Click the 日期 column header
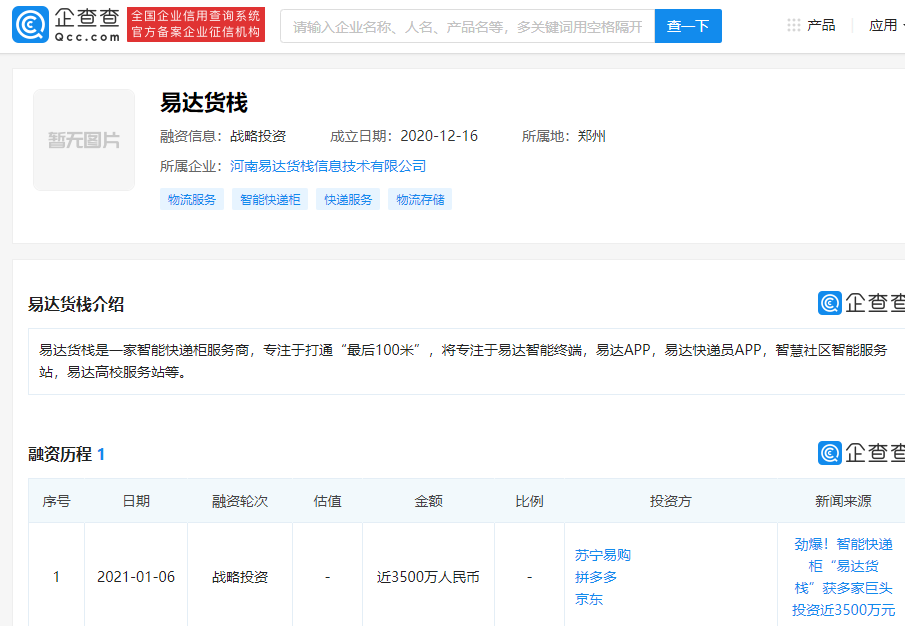The height and width of the screenshot is (626, 905). [136, 501]
